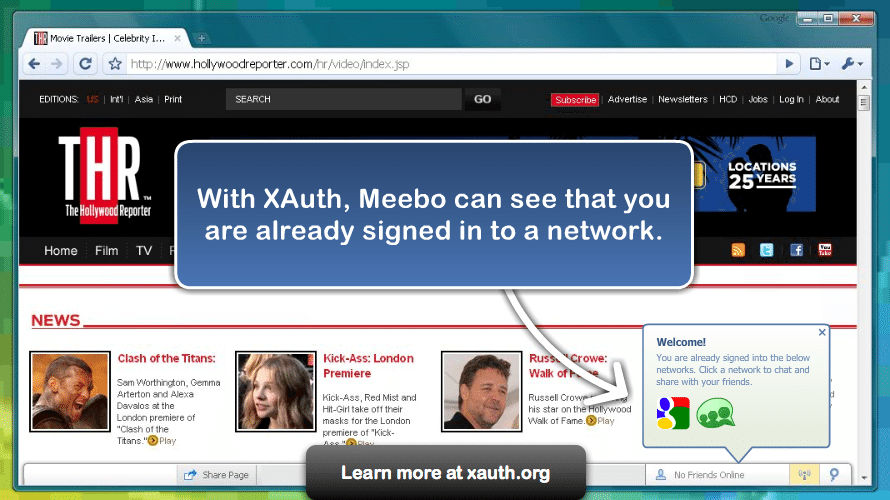The image size is (890, 500).
Task: Select the Int'l edition
Action: click(116, 99)
